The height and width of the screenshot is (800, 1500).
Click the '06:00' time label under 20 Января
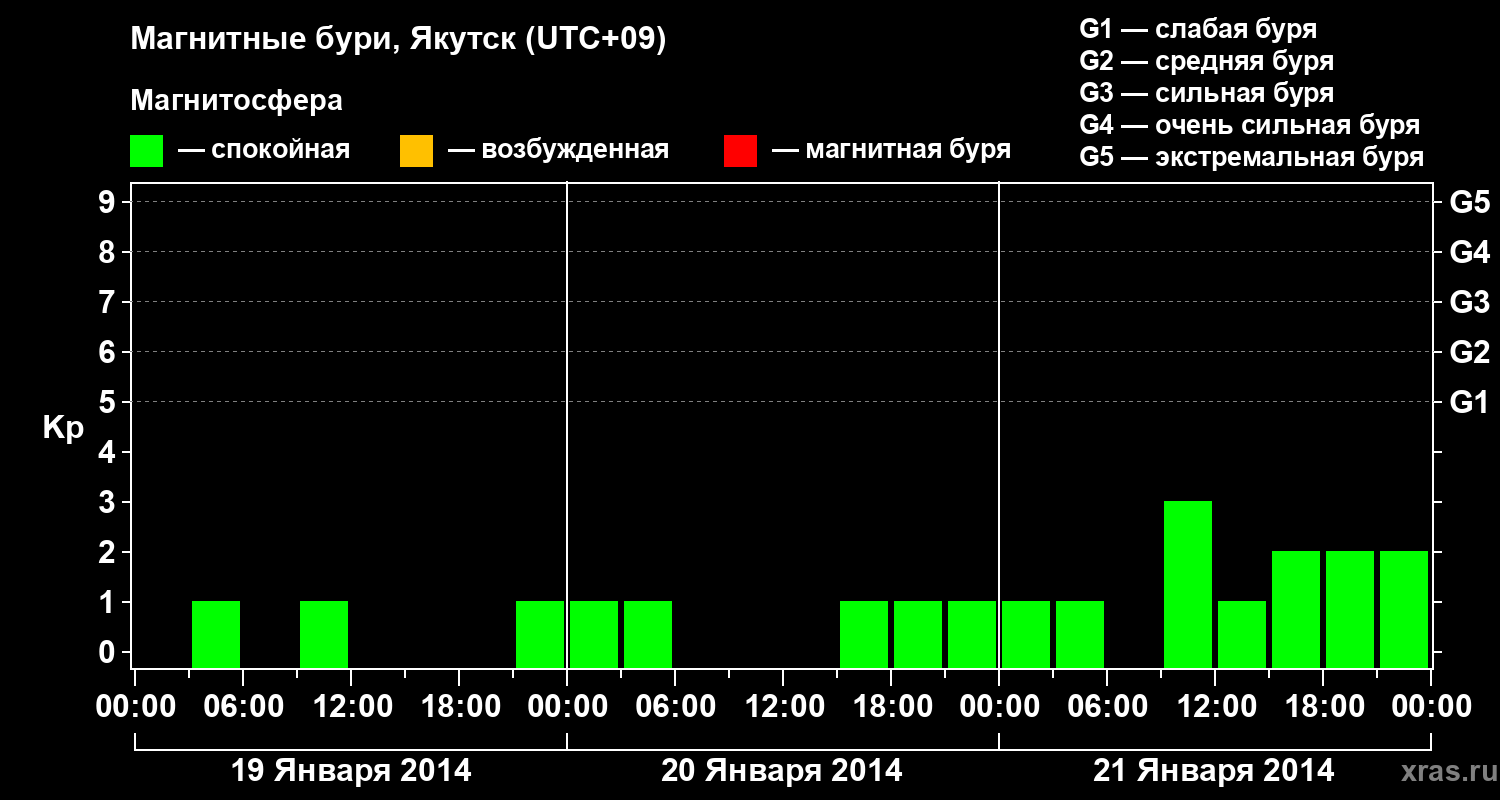point(675,707)
